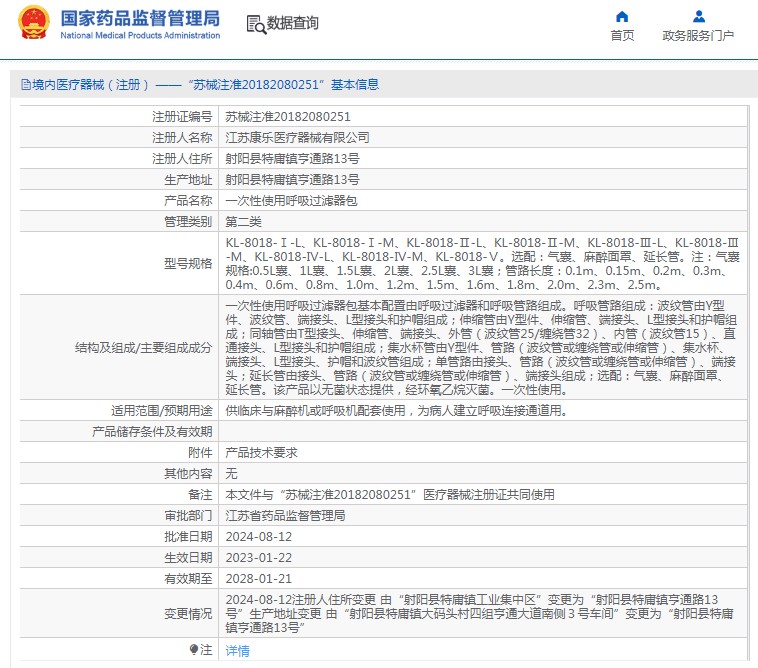The image size is (758, 668).
Task: Click the 生效日期 row label
Action: (188, 558)
